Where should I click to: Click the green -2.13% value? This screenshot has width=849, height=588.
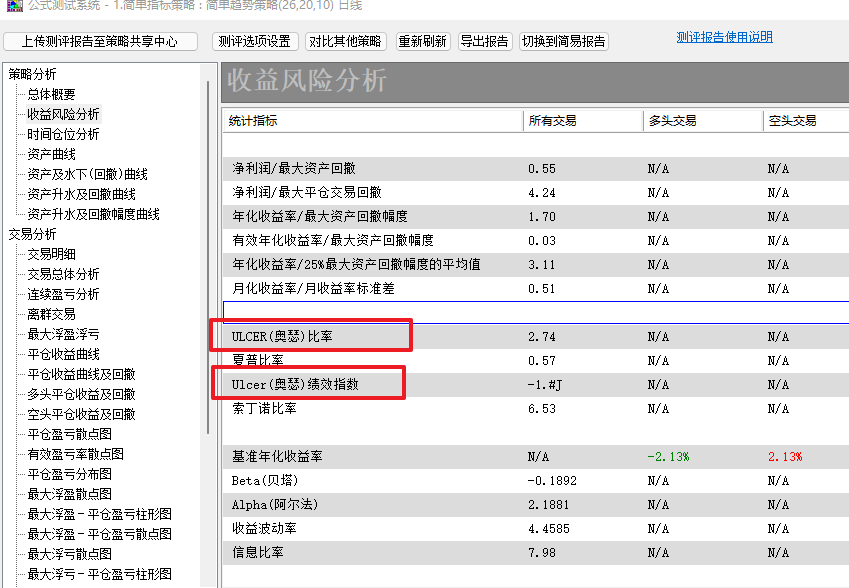click(x=669, y=457)
